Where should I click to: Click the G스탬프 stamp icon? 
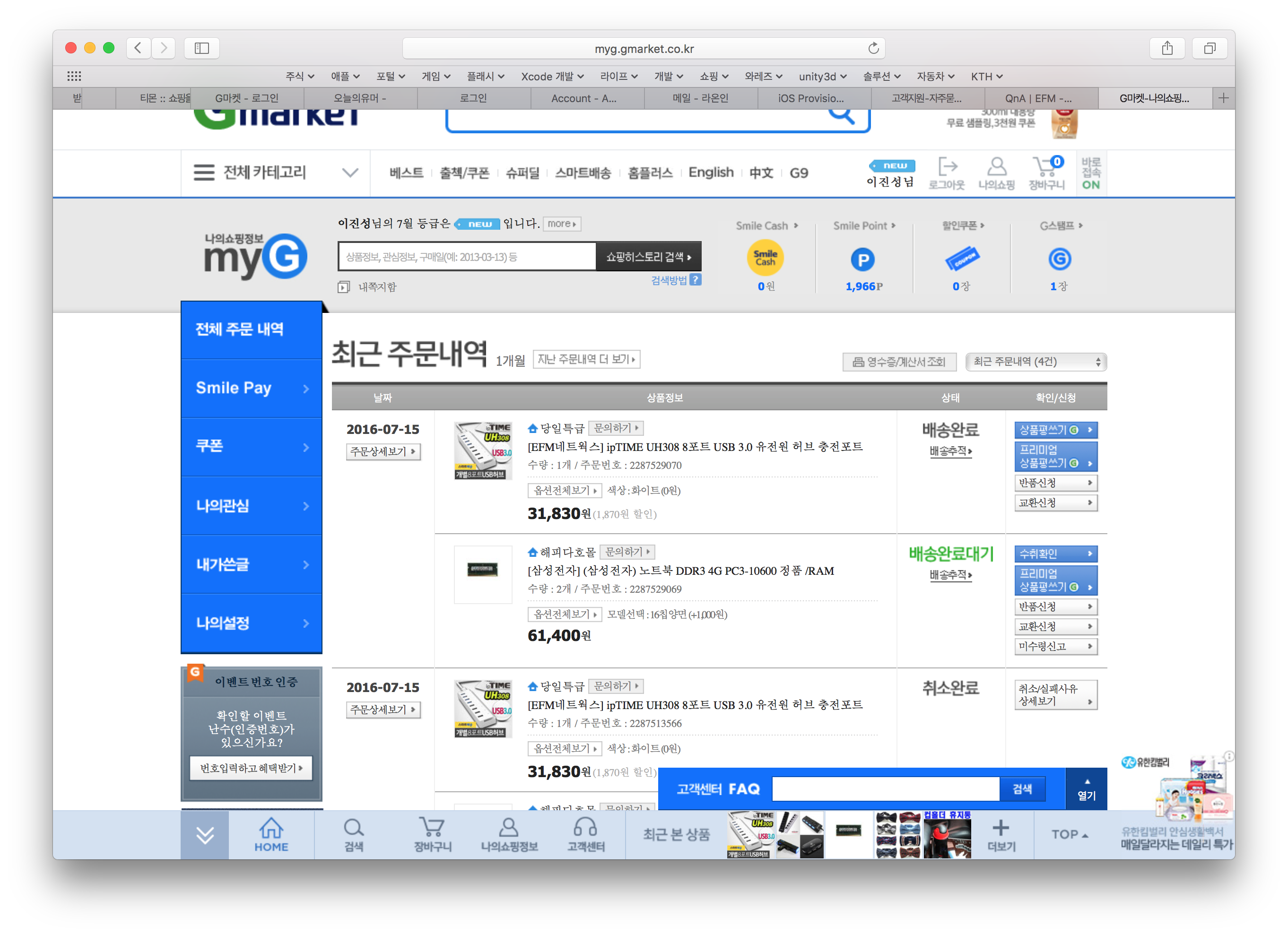click(1059, 259)
